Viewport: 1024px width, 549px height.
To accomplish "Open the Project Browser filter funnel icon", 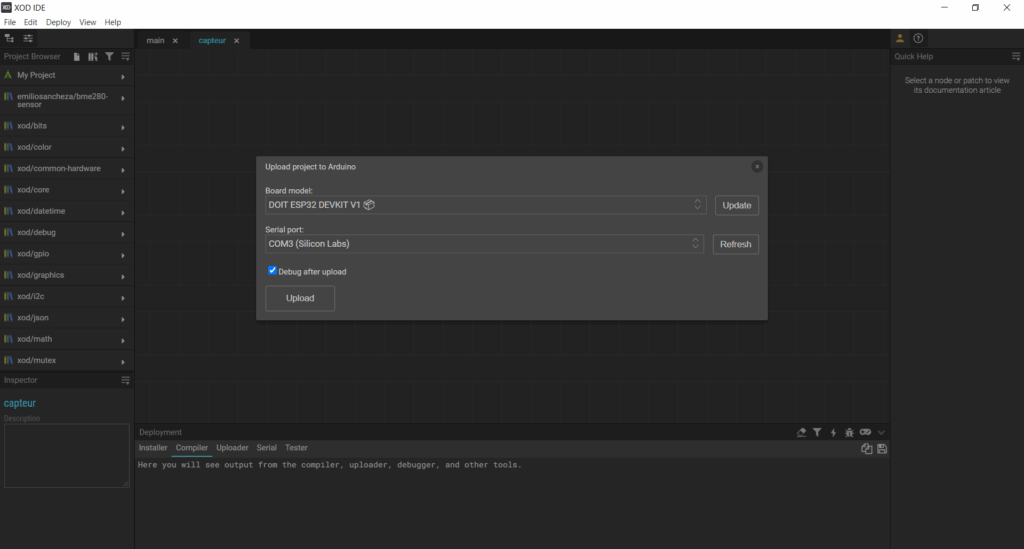I will [x=109, y=57].
